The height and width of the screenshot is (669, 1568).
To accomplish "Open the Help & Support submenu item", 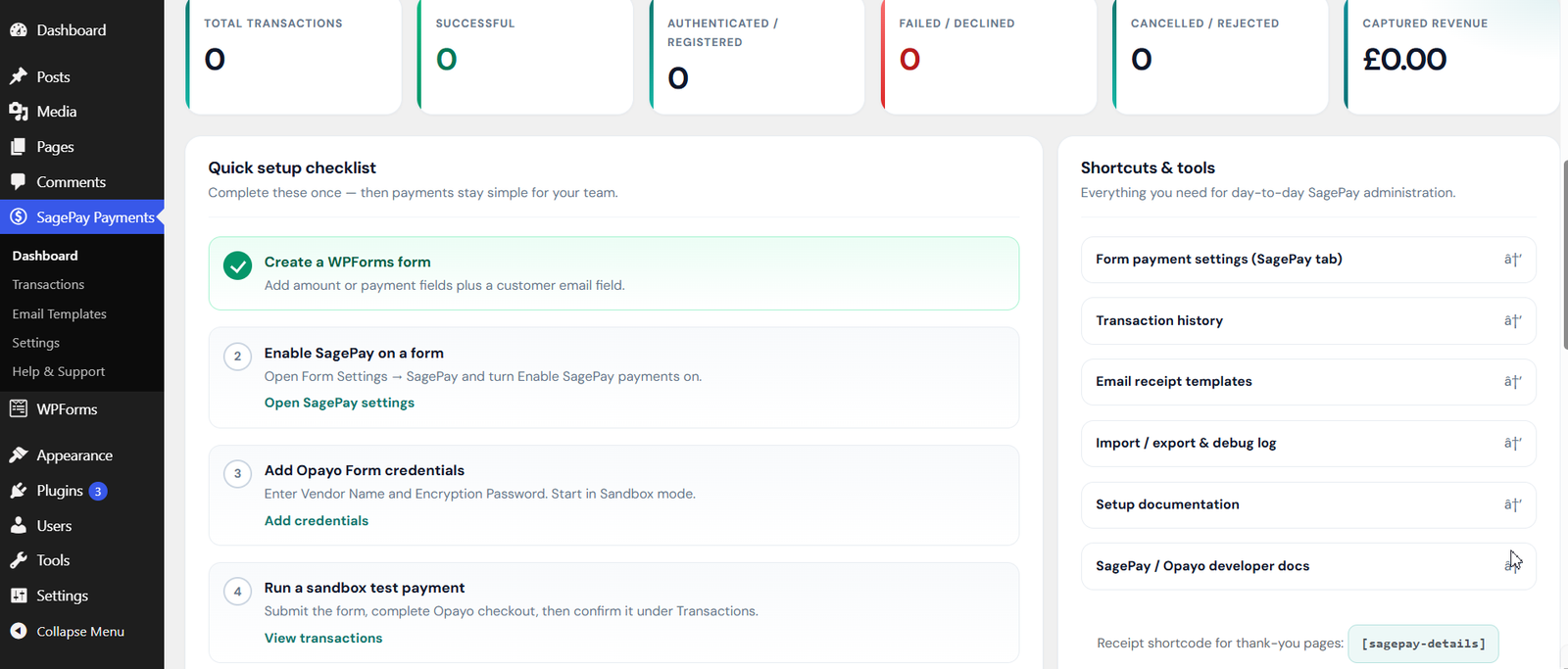I will (x=59, y=371).
